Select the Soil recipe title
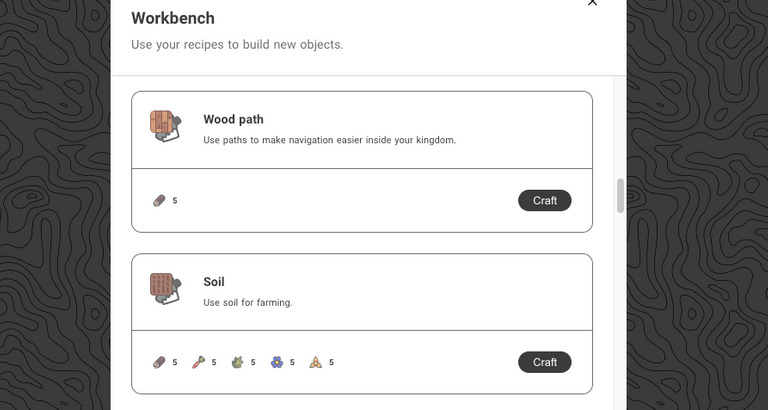768x410 pixels. pyautogui.click(x=214, y=282)
